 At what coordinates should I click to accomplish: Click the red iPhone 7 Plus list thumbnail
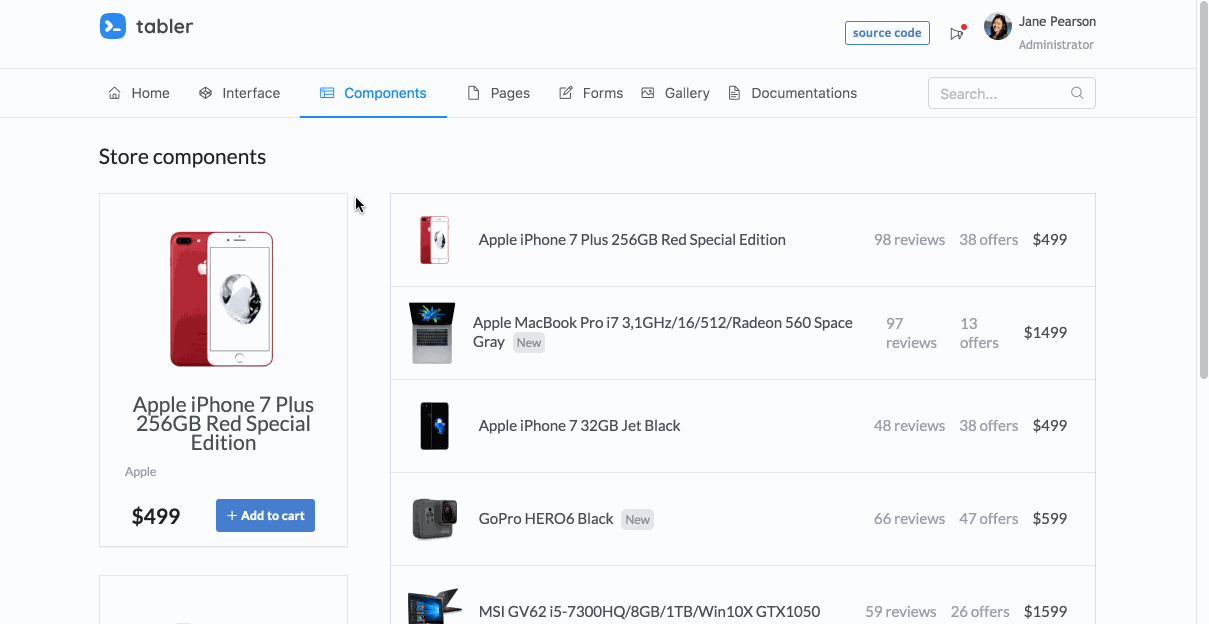434,240
